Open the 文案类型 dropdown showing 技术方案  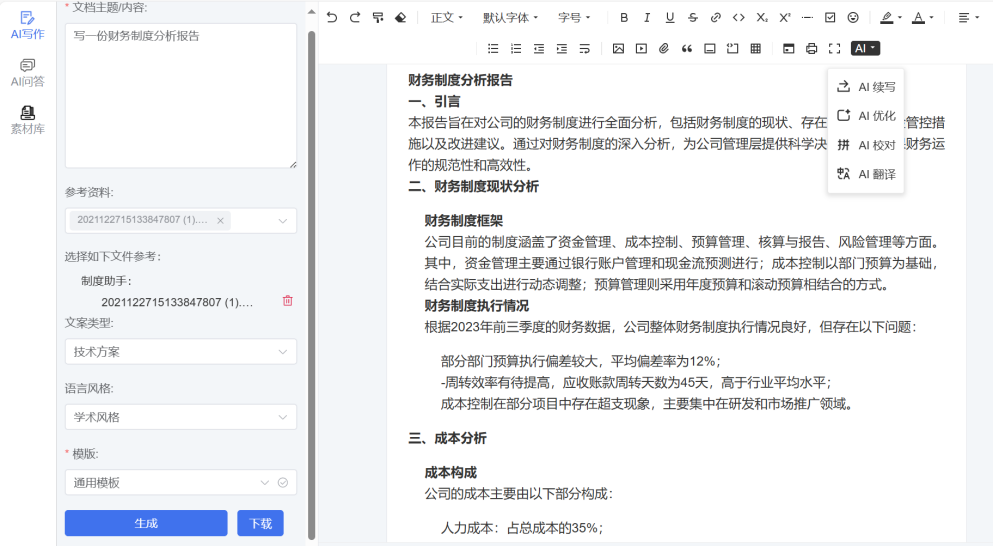181,352
